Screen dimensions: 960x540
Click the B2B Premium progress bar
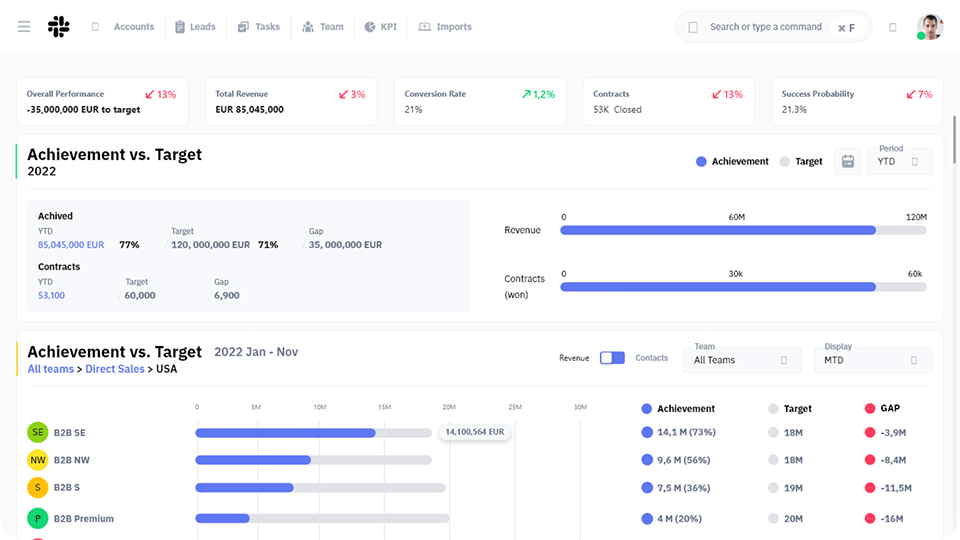click(x=323, y=519)
